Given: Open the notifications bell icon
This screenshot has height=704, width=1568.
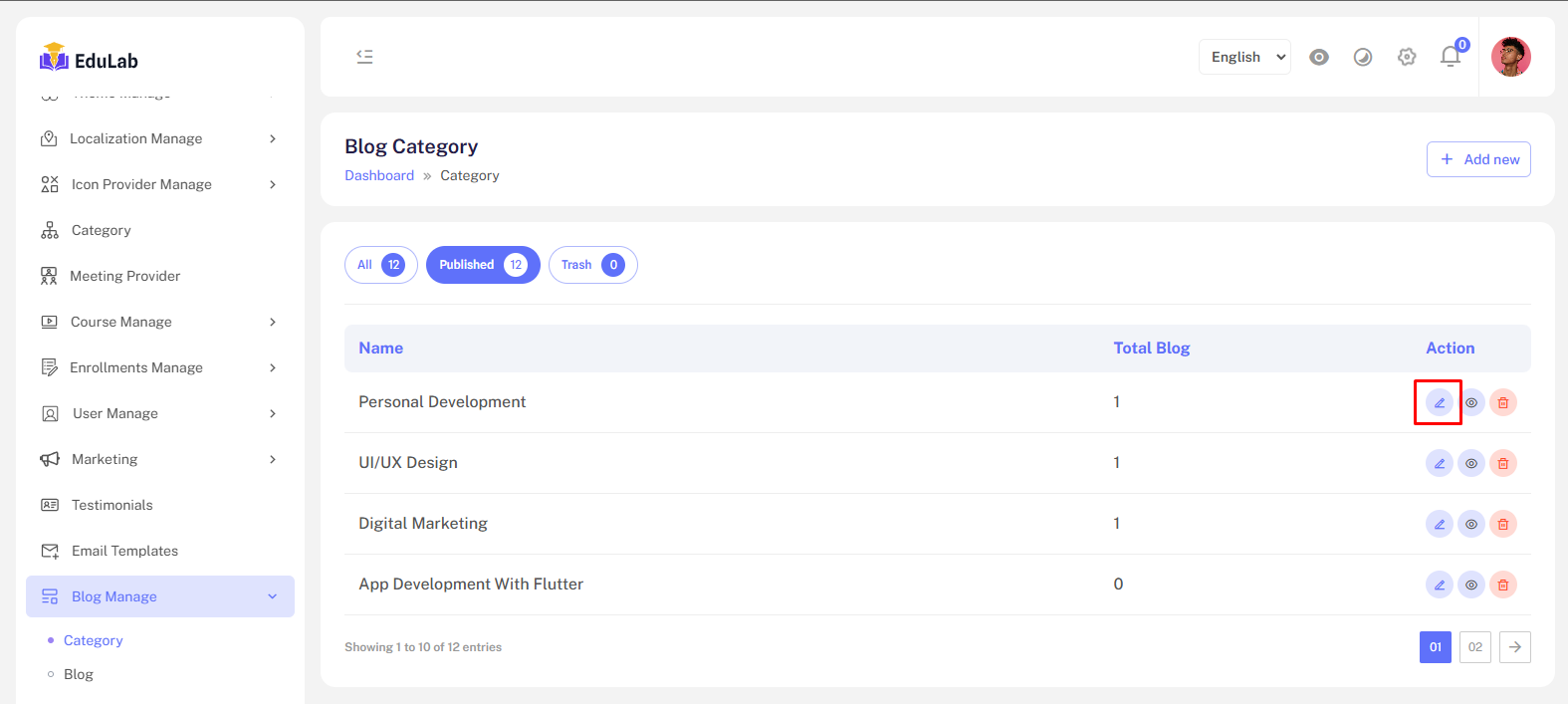Looking at the screenshot, I should tap(1451, 57).
